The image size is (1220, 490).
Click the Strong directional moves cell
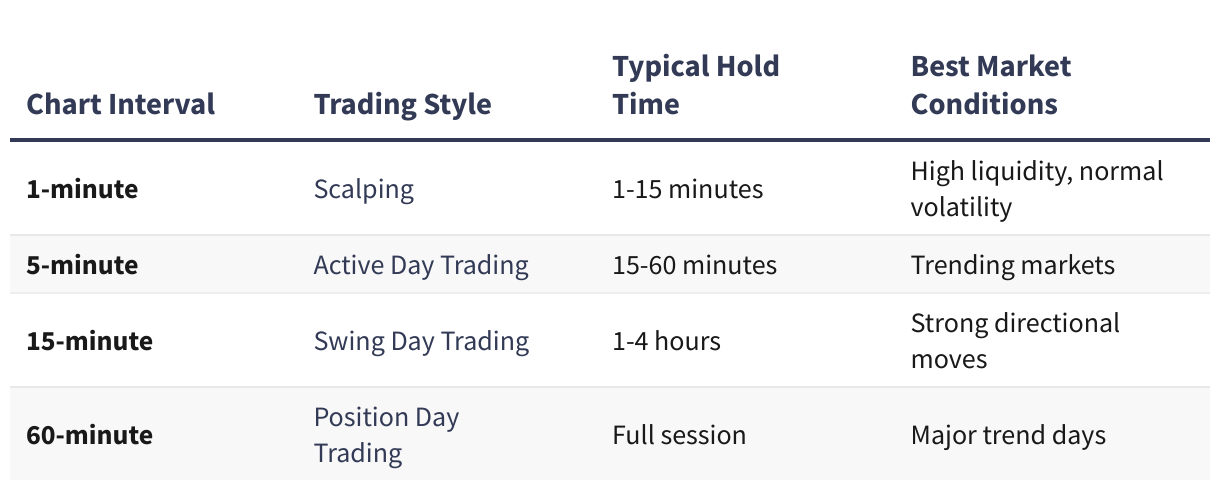[x=1015, y=341]
